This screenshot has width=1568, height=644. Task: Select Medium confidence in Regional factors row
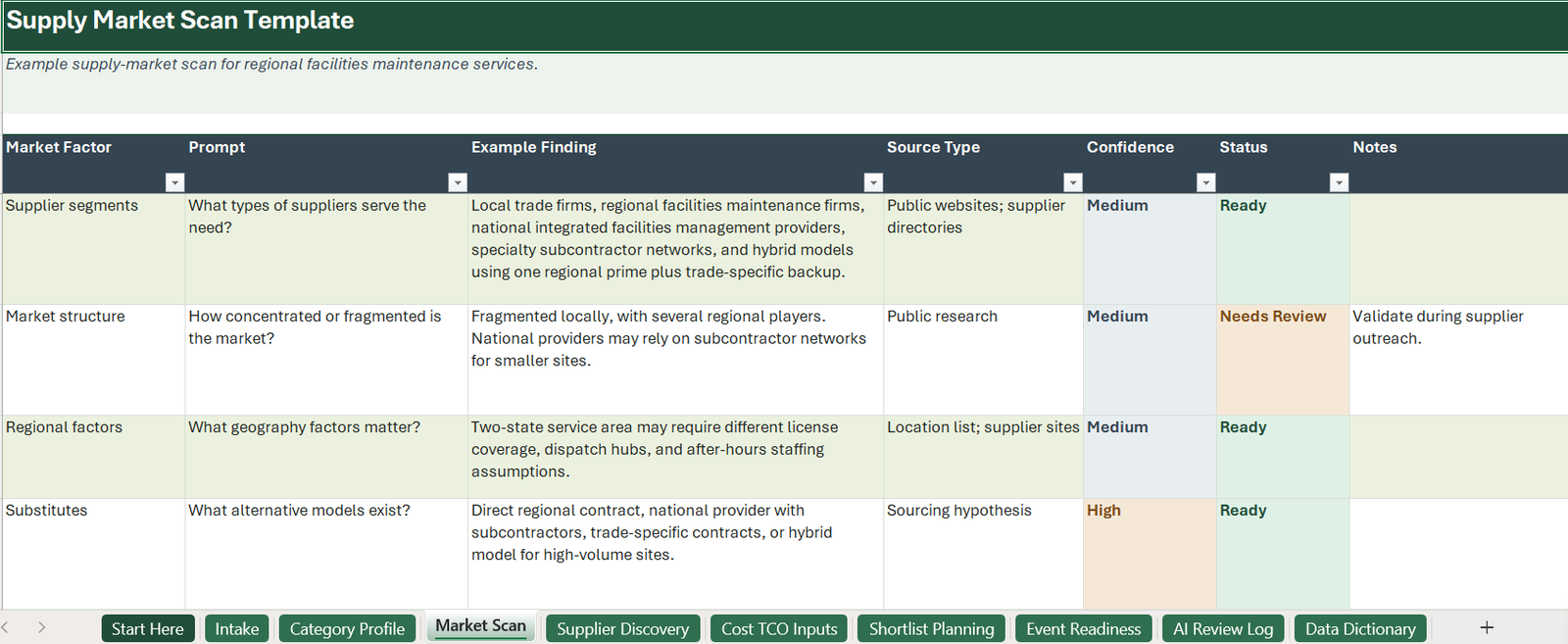coord(1150,457)
